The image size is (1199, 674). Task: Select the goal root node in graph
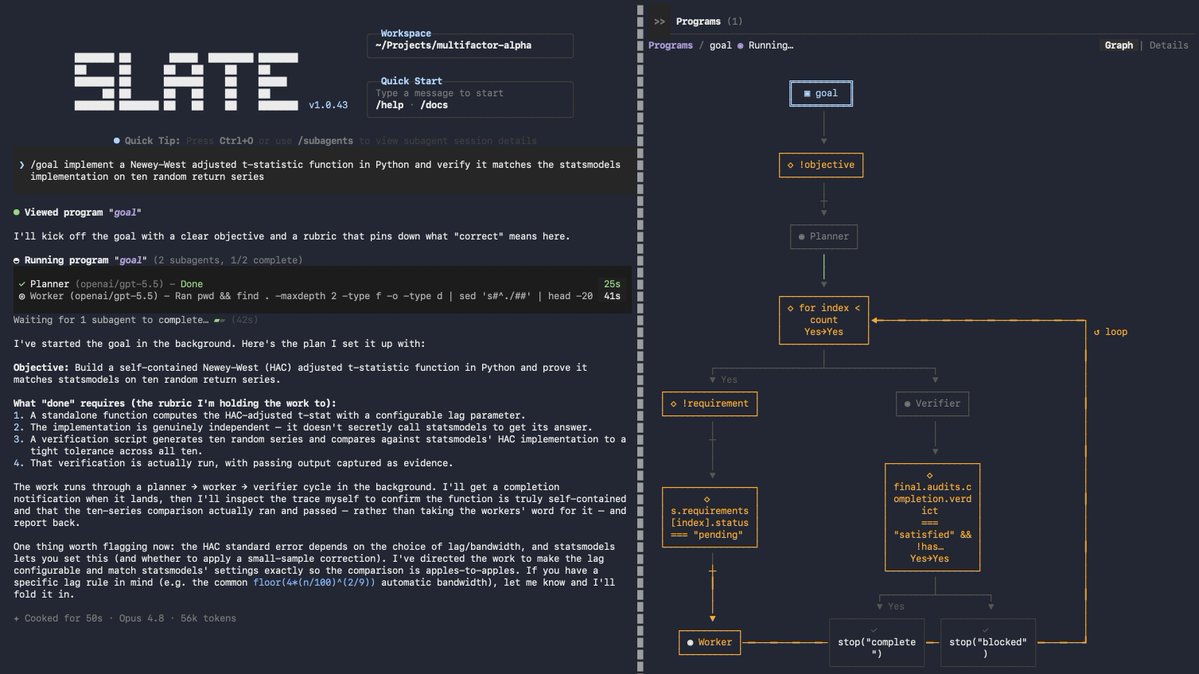pyautogui.click(x=820, y=93)
